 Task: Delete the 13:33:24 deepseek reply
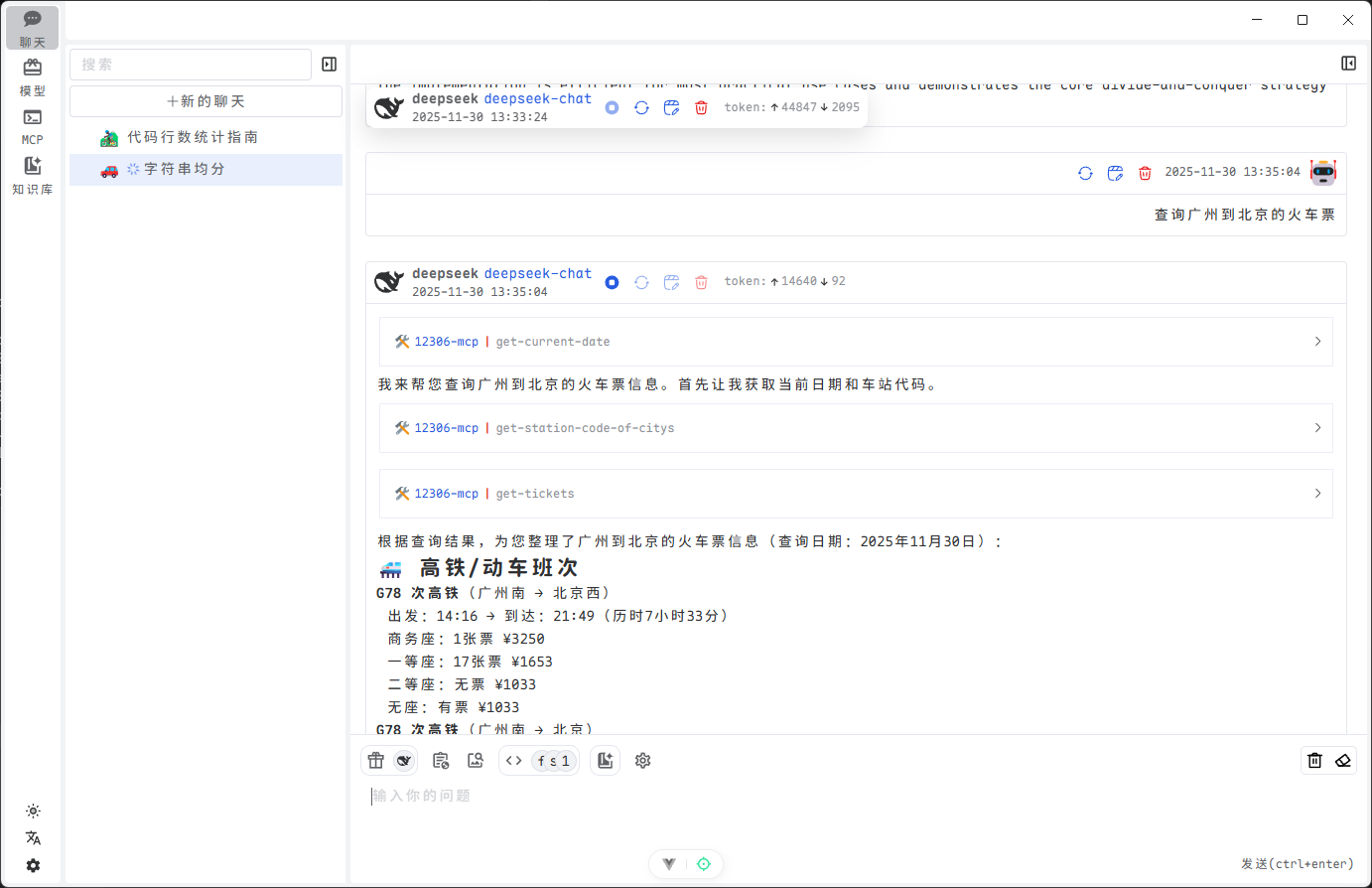click(701, 107)
